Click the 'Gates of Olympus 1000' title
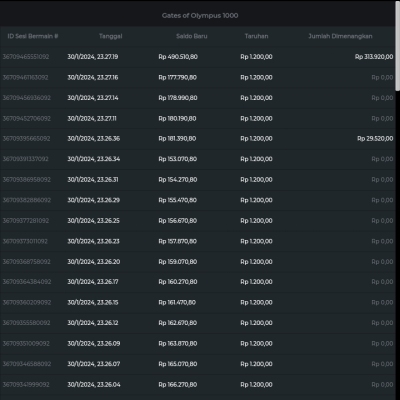Image resolution: width=400 pixels, height=400 pixels. click(x=200, y=15)
